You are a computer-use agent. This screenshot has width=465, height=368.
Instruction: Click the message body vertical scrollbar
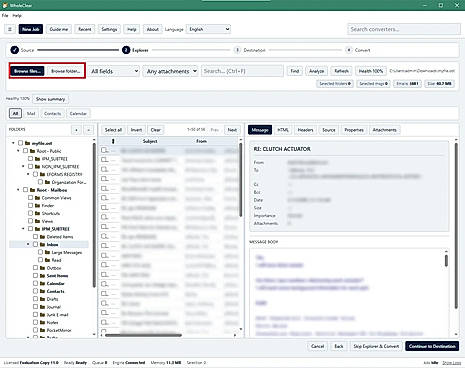tap(446, 260)
